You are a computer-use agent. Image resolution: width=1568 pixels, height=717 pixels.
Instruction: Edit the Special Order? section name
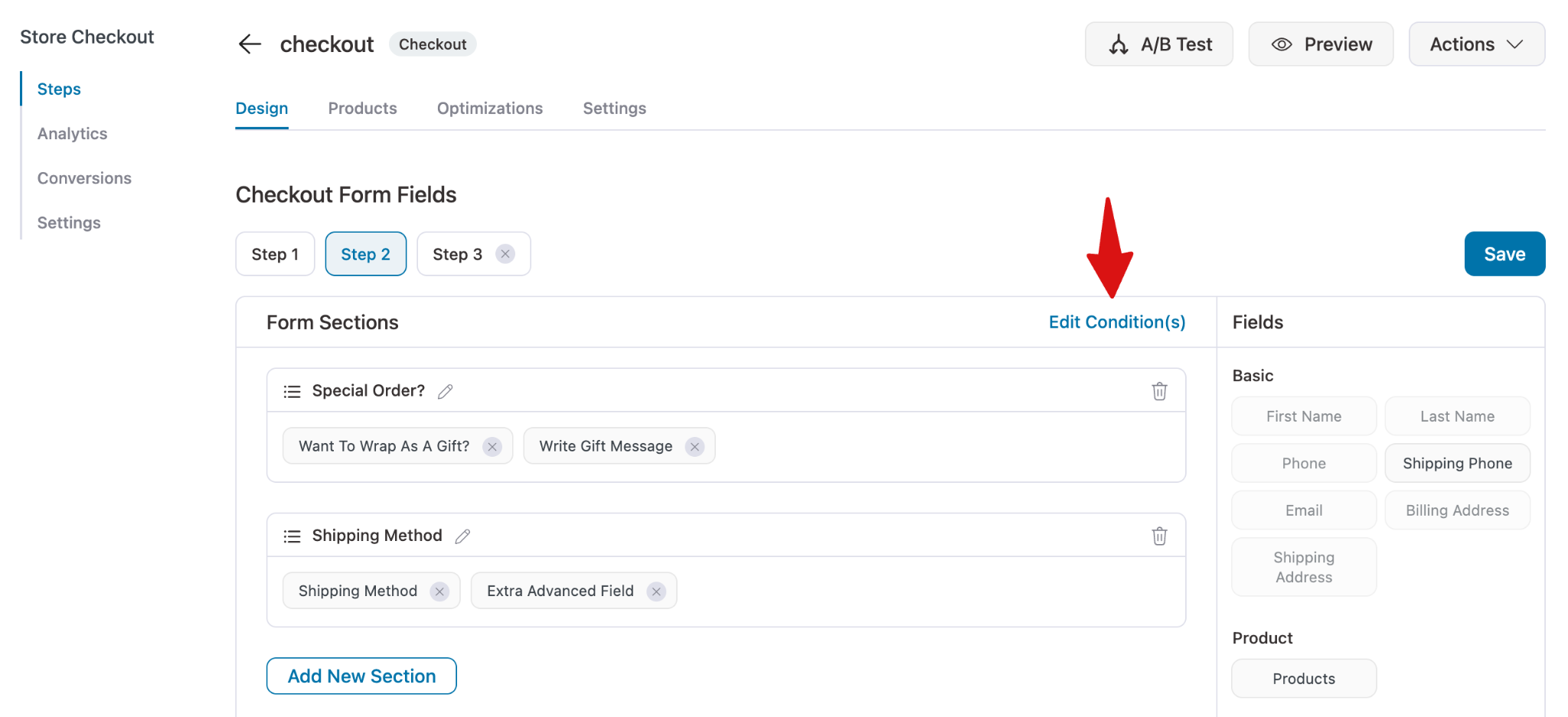[x=446, y=392]
